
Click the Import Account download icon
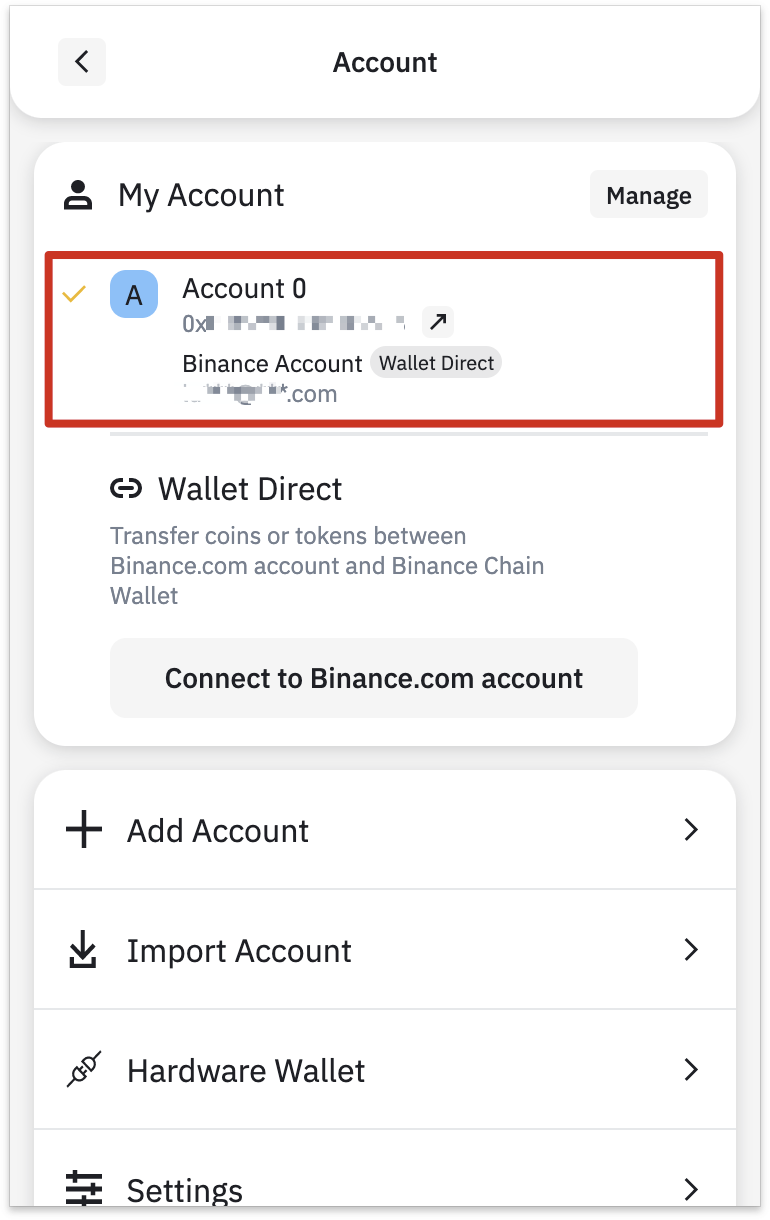click(83, 950)
